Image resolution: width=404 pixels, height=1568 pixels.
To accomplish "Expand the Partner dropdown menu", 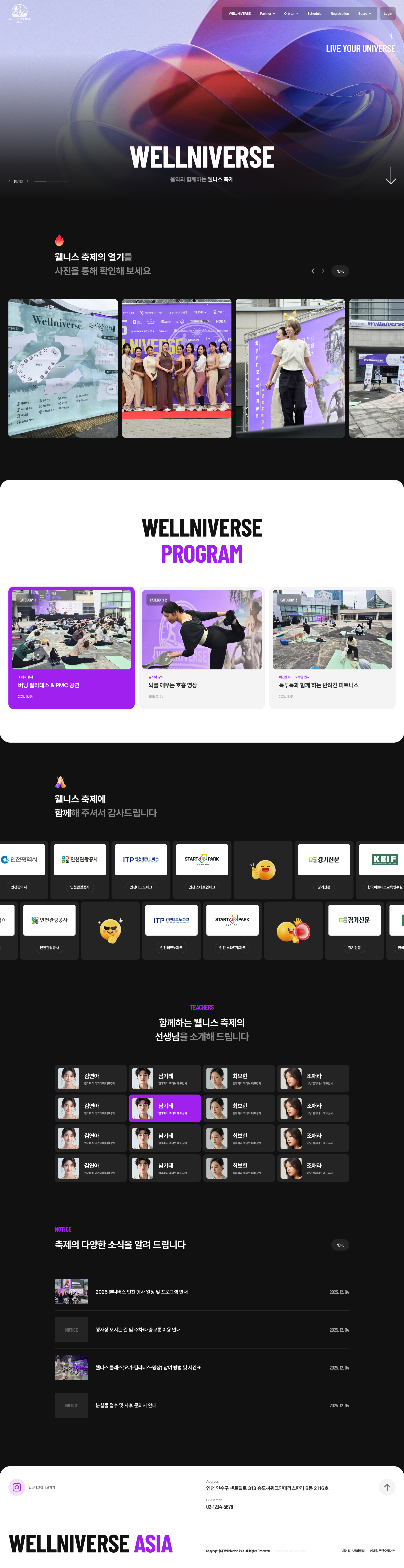I will [x=267, y=13].
